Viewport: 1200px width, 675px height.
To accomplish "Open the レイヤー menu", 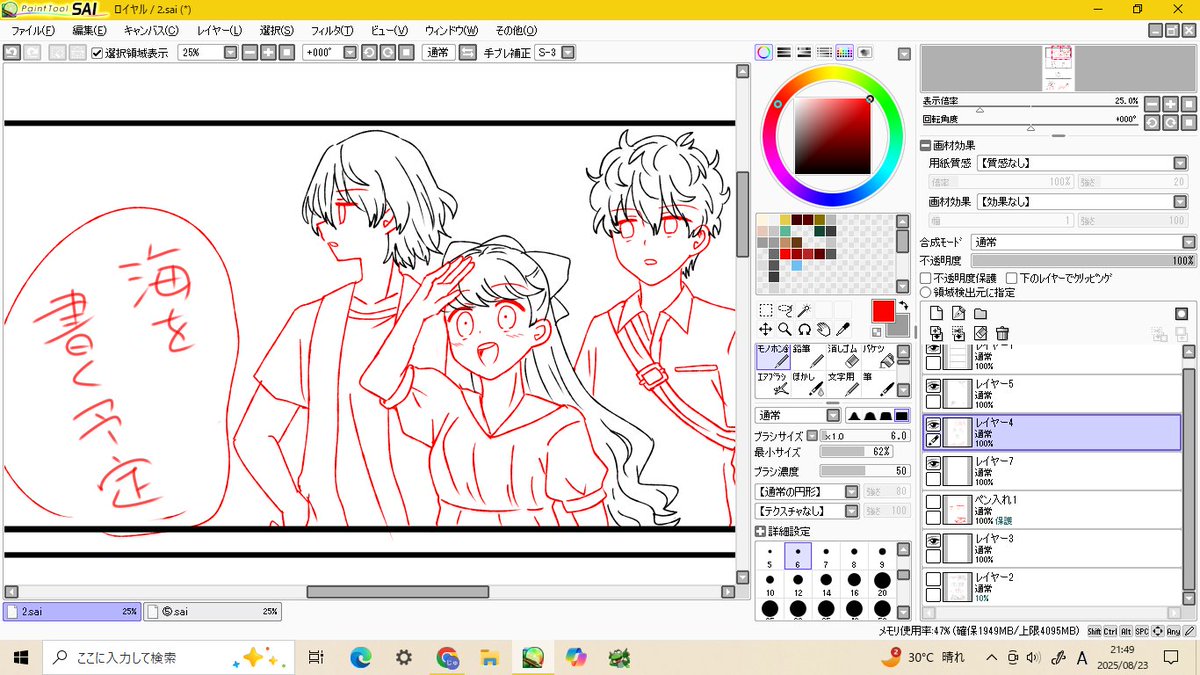I will [219, 31].
